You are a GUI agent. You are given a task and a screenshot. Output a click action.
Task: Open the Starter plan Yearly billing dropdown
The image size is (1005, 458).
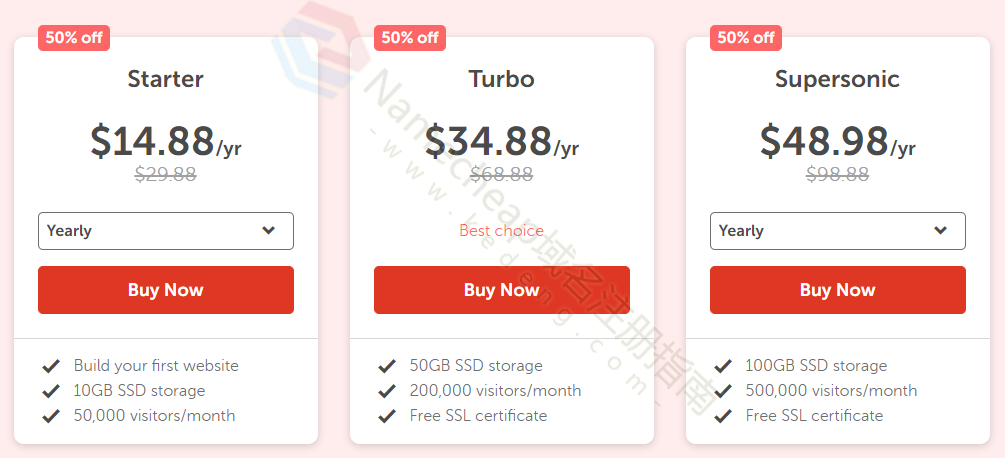[165, 231]
